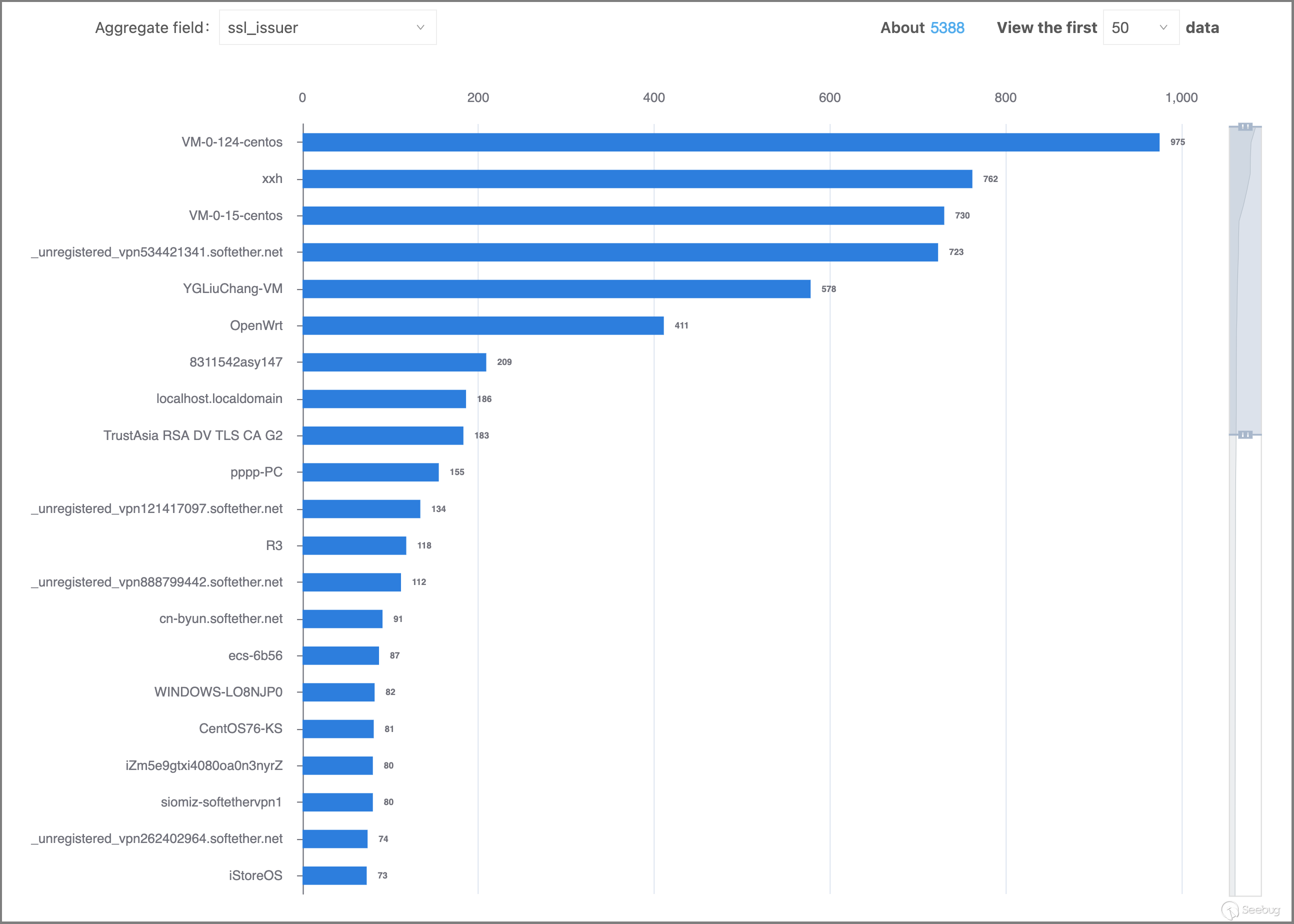Click the VM-0-124-centos bar (975)
This screenshot has width=1294, height=924.
(x=731, y=142)
